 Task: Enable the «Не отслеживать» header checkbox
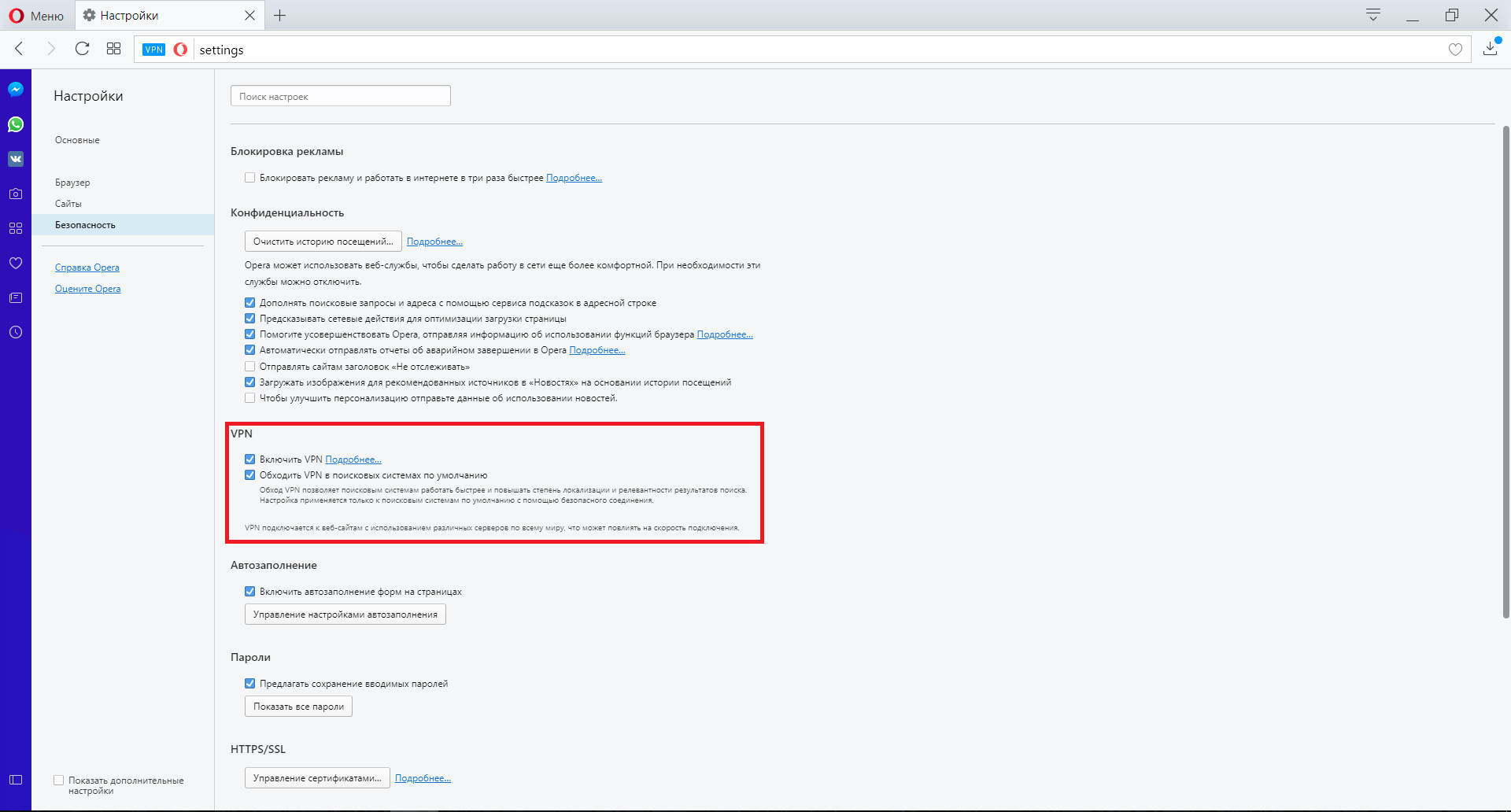click(x=249, y=366)
